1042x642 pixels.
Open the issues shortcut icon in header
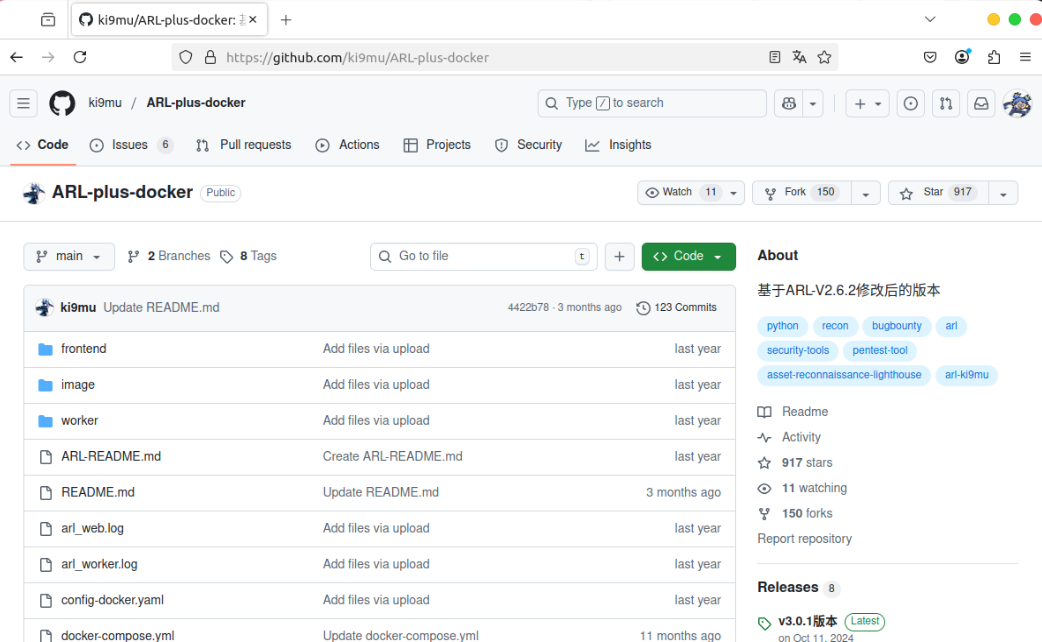910,103
